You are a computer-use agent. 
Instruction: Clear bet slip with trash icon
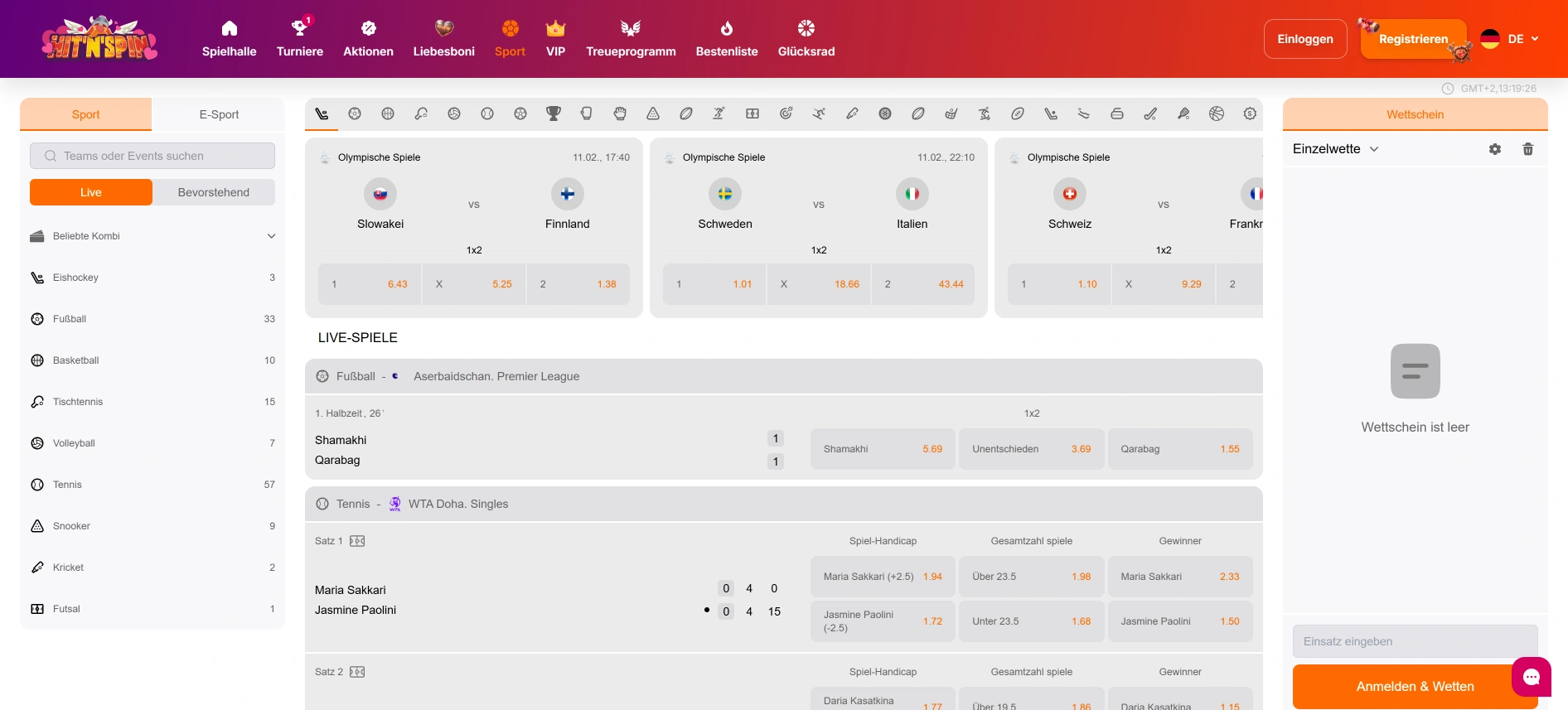pyautogui.click(x=1528, y=149)
